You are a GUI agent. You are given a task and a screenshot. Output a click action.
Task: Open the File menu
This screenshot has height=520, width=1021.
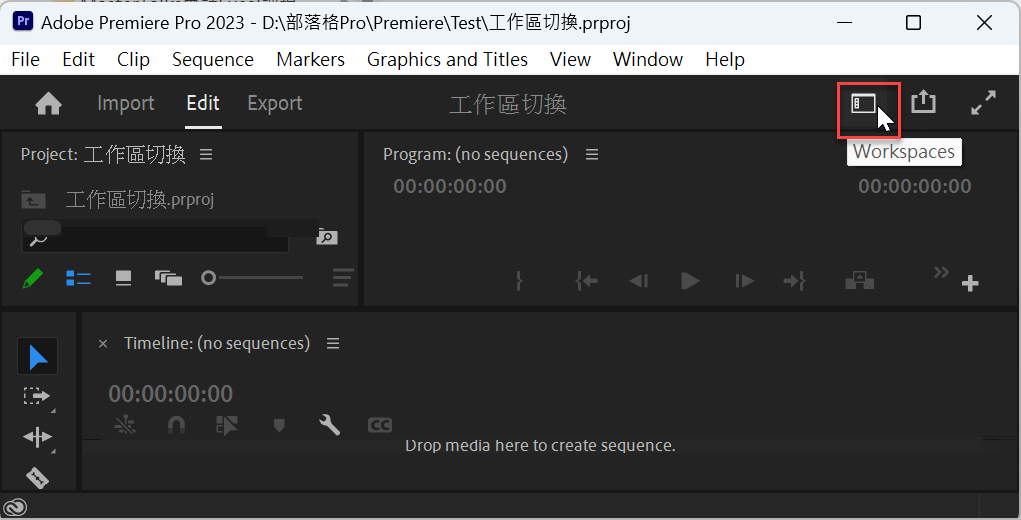(x=25, y=59)
